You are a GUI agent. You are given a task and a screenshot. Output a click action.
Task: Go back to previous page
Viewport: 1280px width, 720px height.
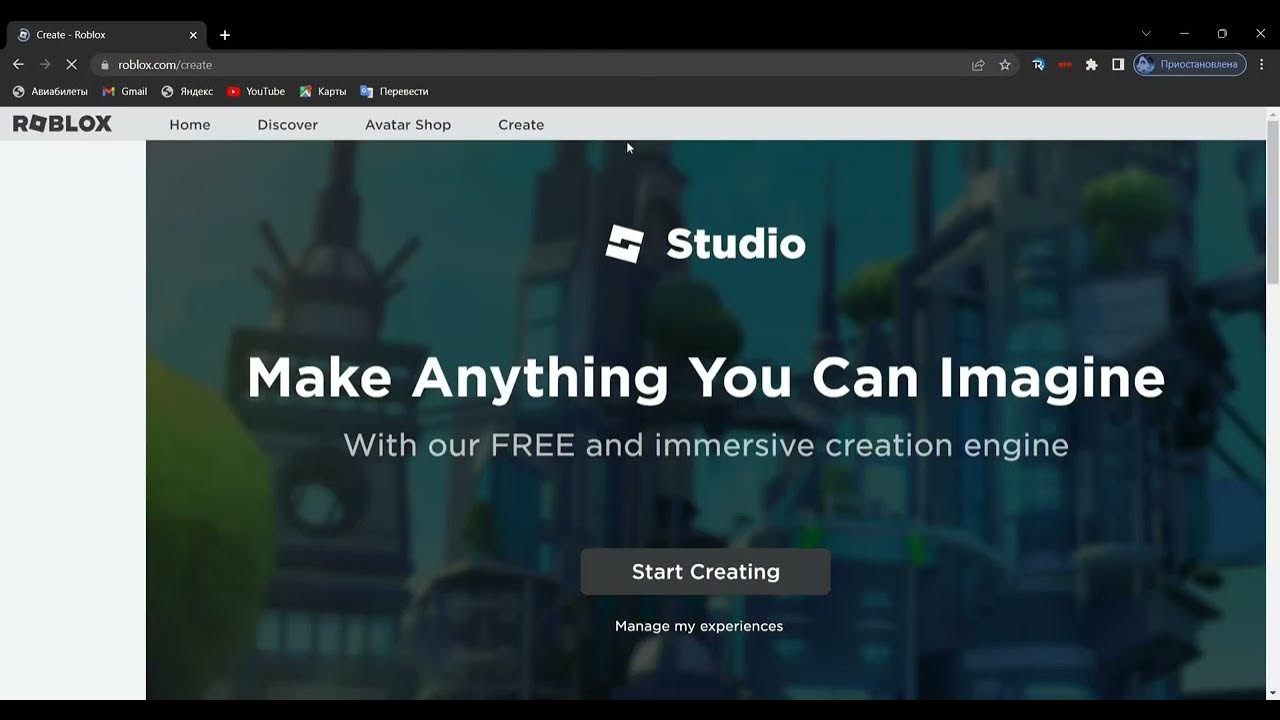point(18,64)
